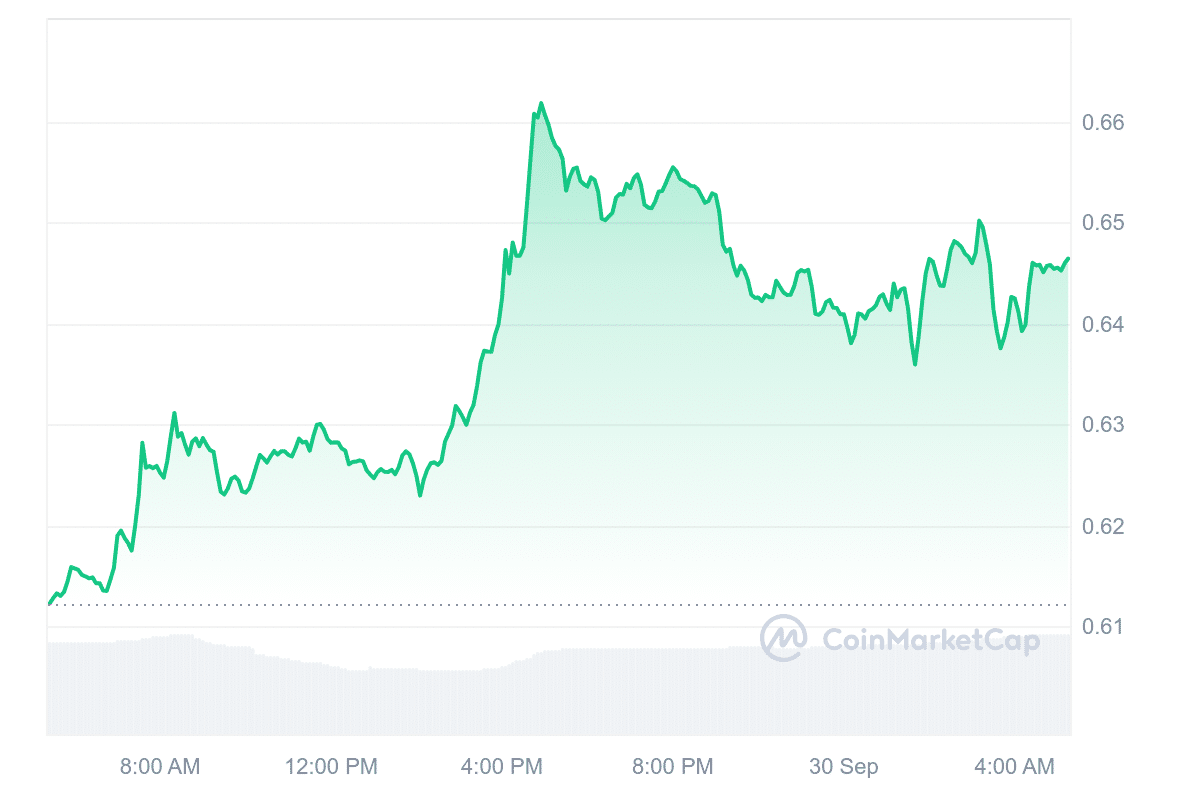Click the 0.61 price axis label

(x=1104, y=627)
